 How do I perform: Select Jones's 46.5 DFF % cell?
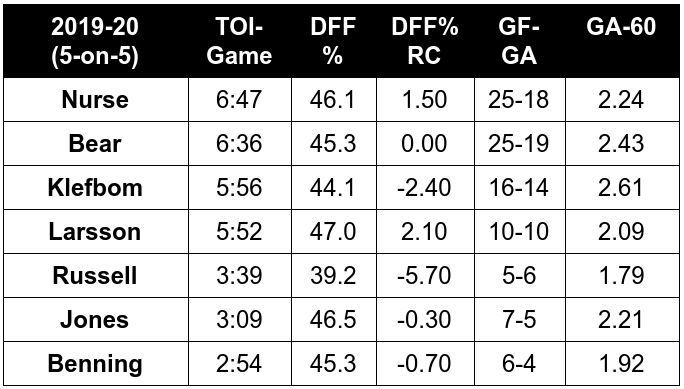tap(333, 320)
